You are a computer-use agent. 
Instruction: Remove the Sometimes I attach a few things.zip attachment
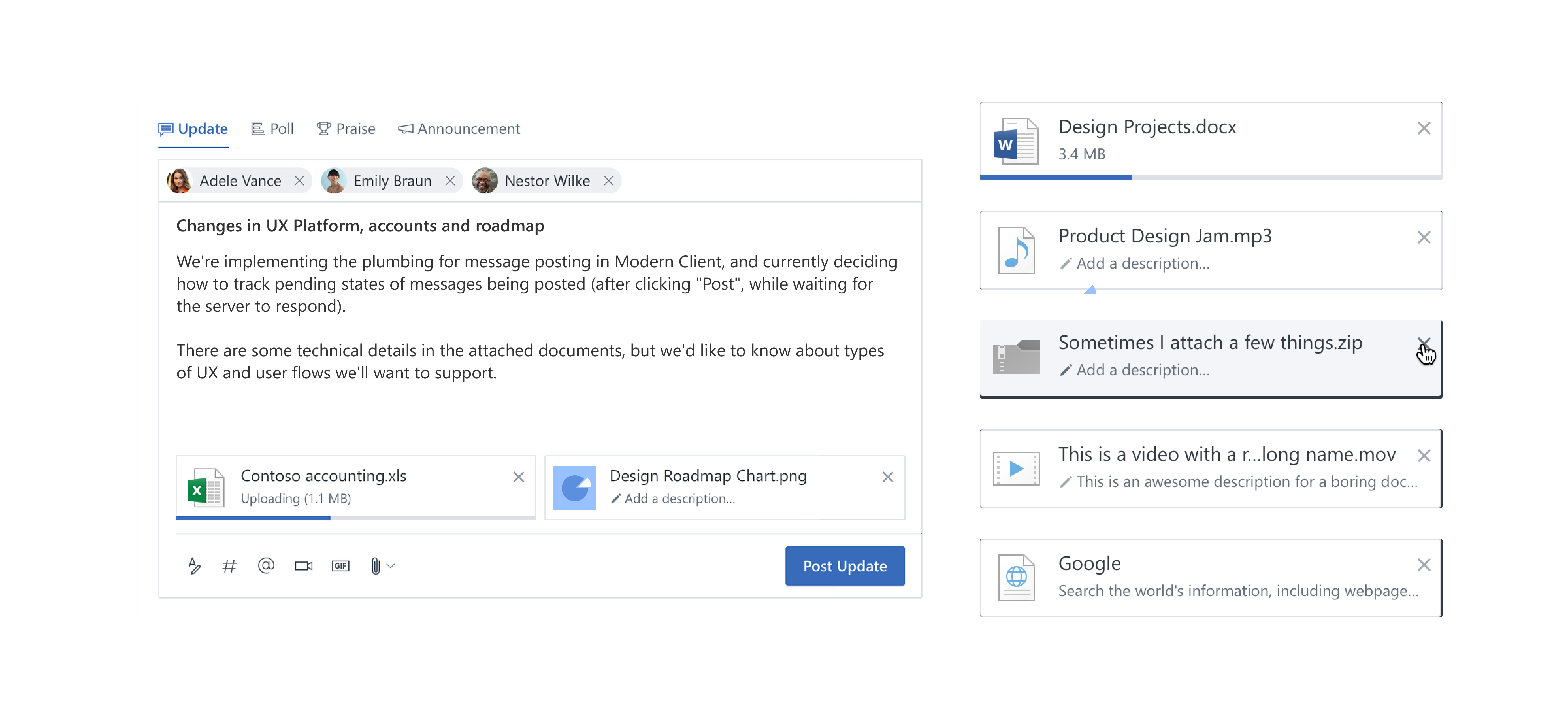[1424, 343]
